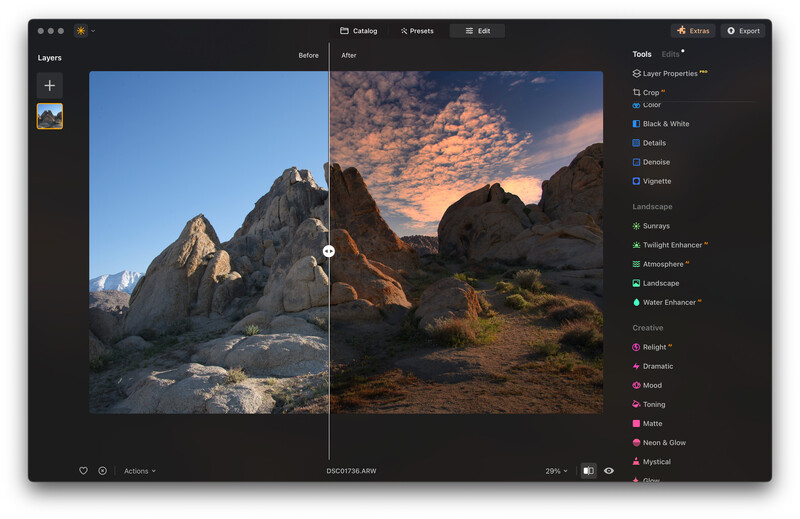Image resolution: width=800 pixels, height=519 pixels.
Task: Toggle before/after compare view button
Action: click(588, 471)
